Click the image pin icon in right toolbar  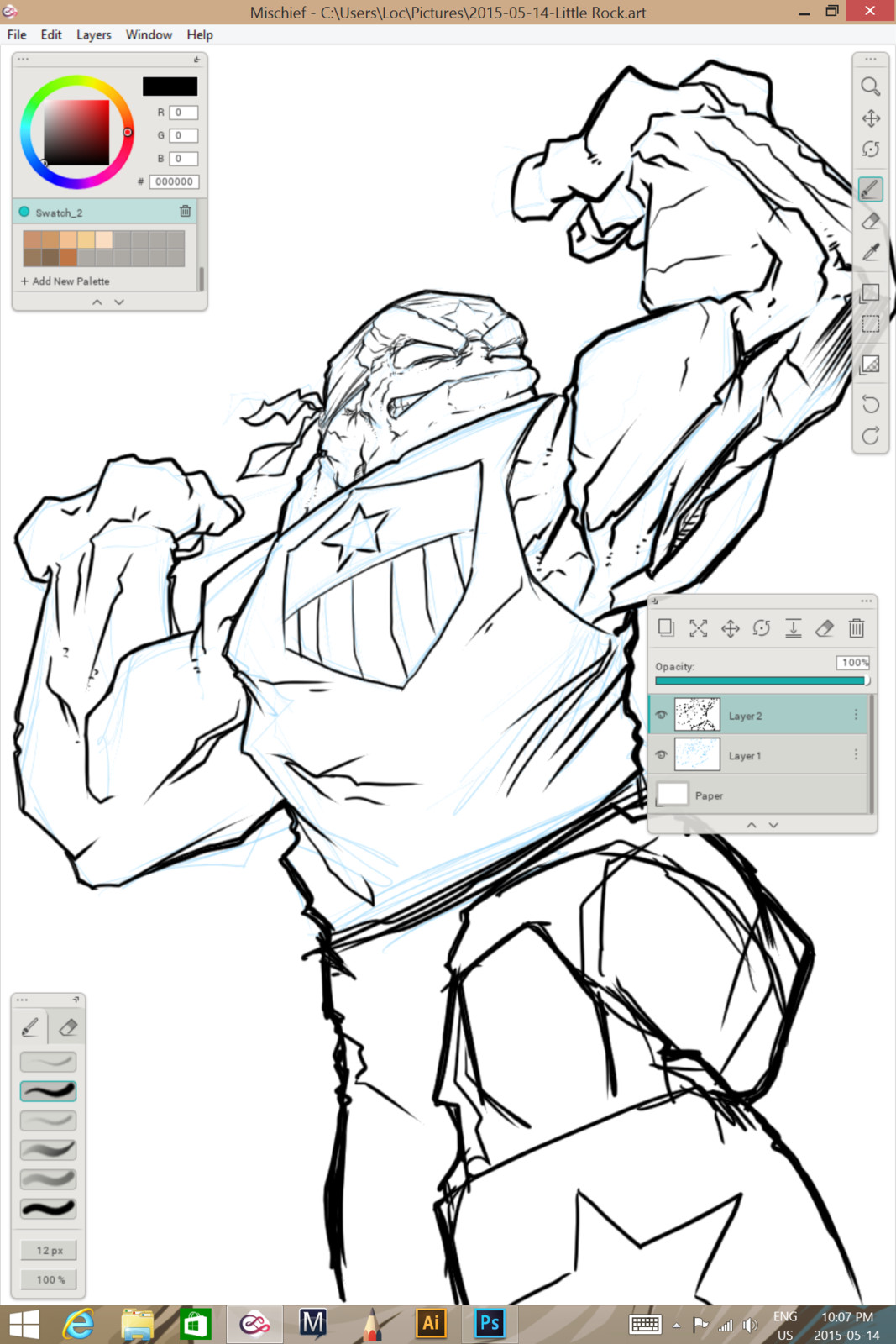(871, 364)
